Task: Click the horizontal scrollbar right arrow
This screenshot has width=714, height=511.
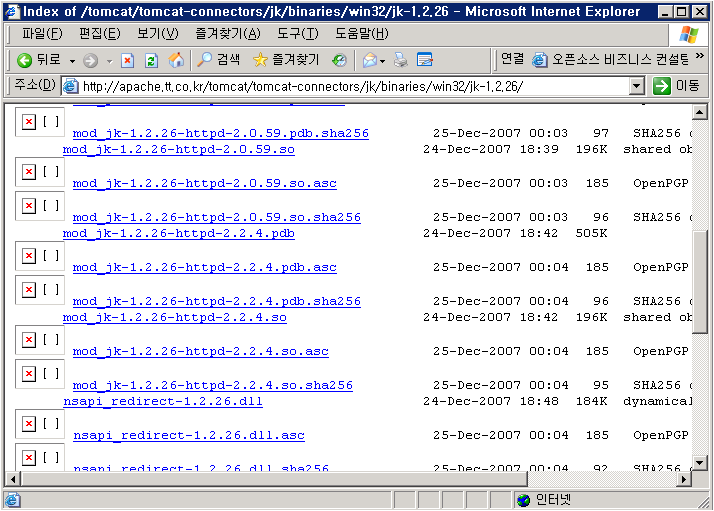Action: [x=684, y=479]
